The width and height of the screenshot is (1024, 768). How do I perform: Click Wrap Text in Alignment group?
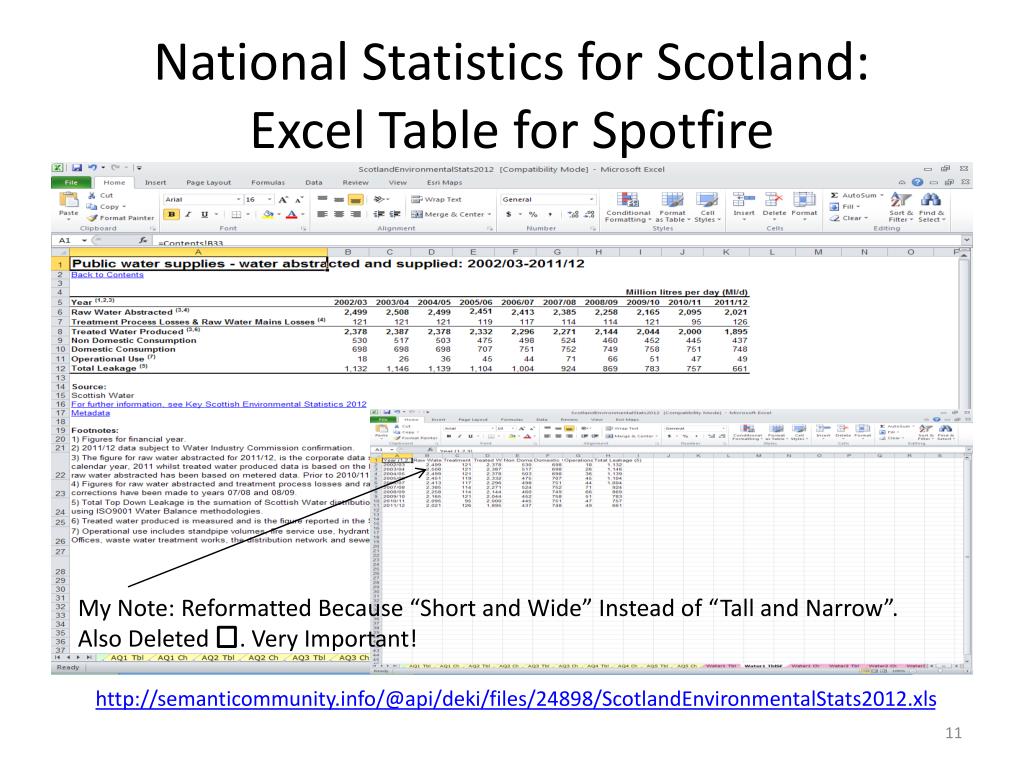pos(436,199)
